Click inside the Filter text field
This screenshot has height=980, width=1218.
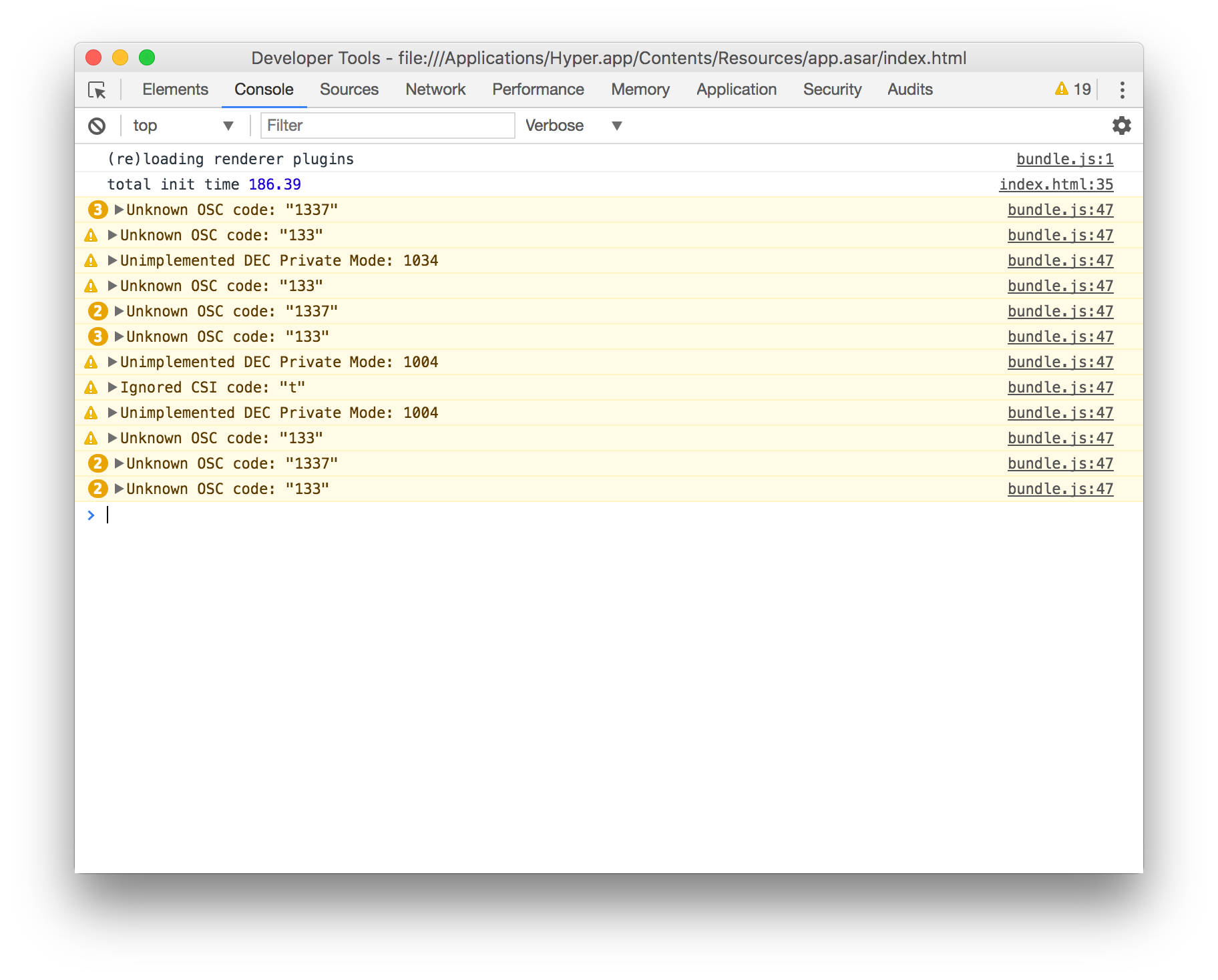point(386,126)
